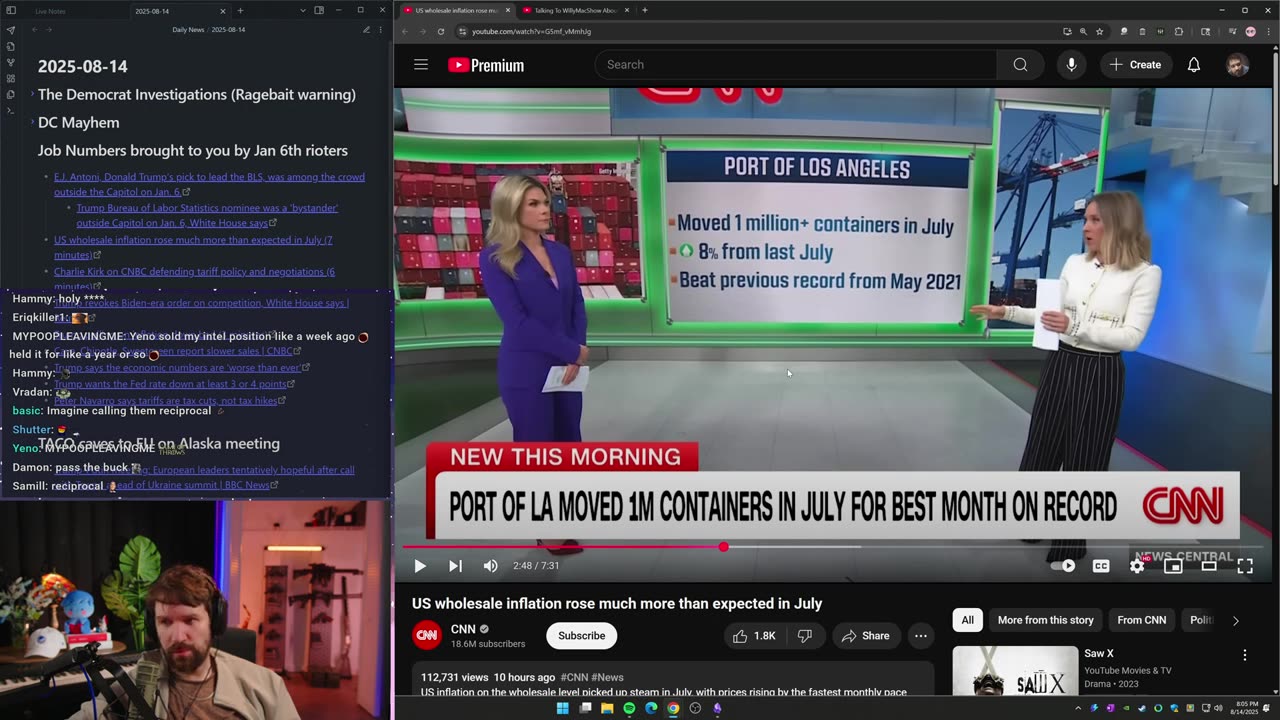Show hidden system tray icons

click(1078, 708)
